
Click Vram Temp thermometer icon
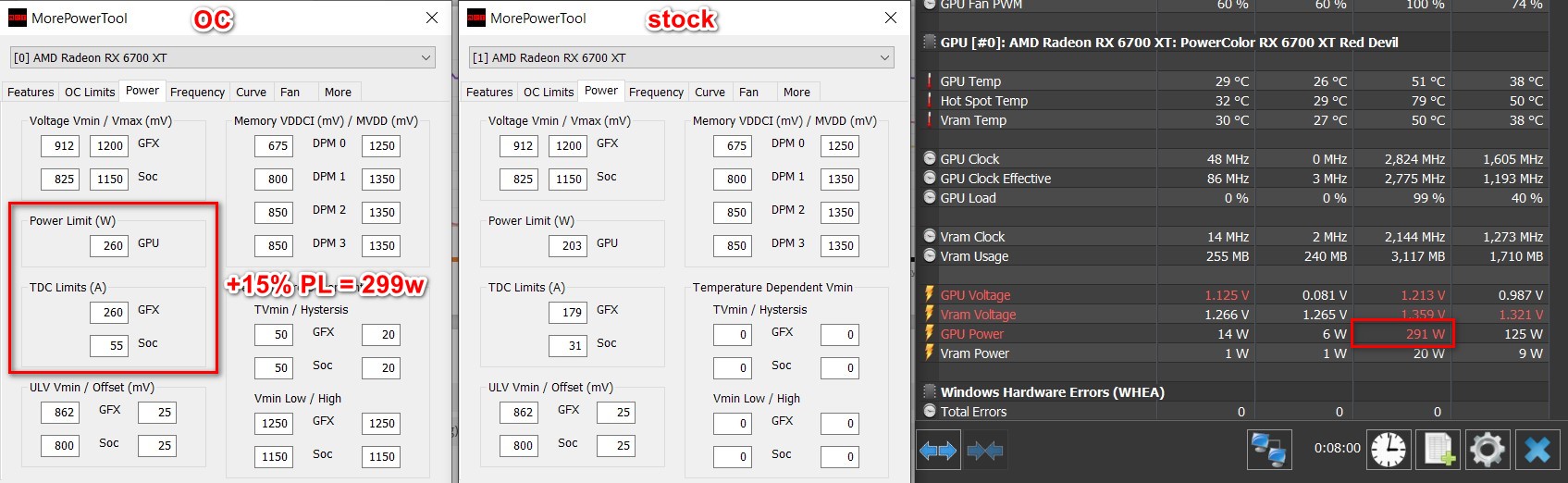tap(930, 120)
